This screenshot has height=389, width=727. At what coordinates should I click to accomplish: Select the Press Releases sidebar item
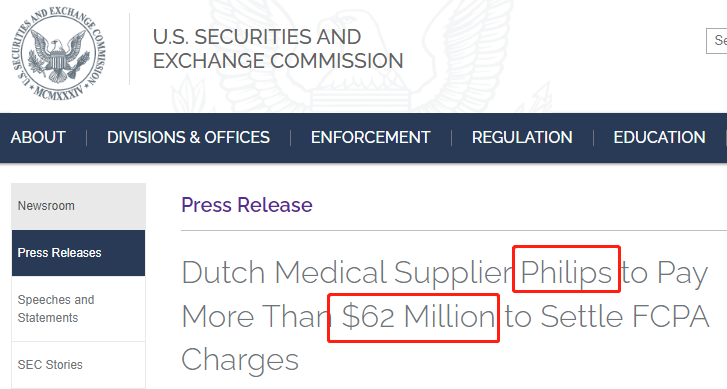(78, 253)
